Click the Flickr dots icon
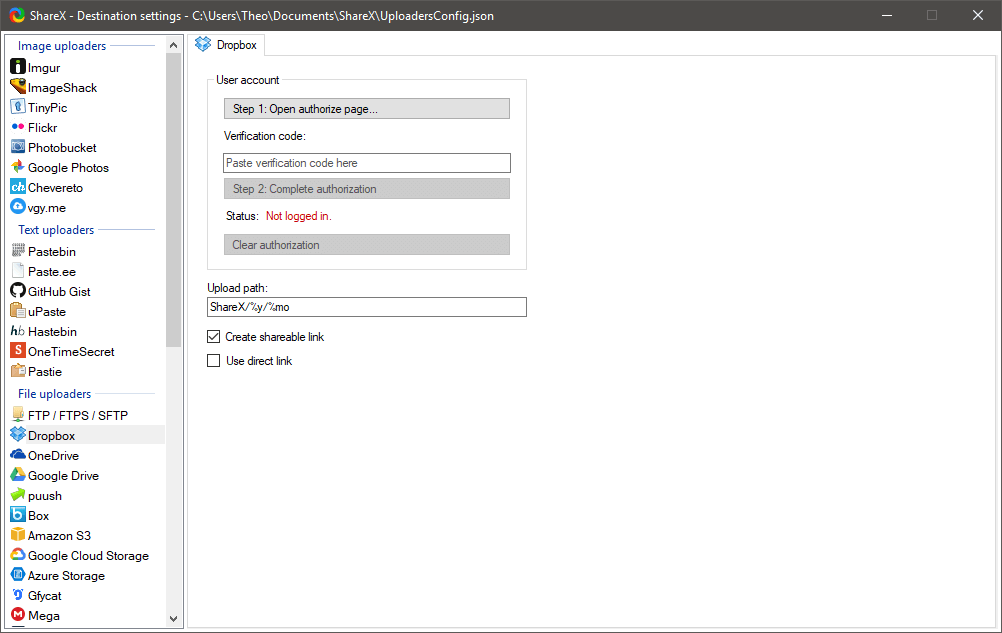The image size is (1002, 633). tap(18, 126)
